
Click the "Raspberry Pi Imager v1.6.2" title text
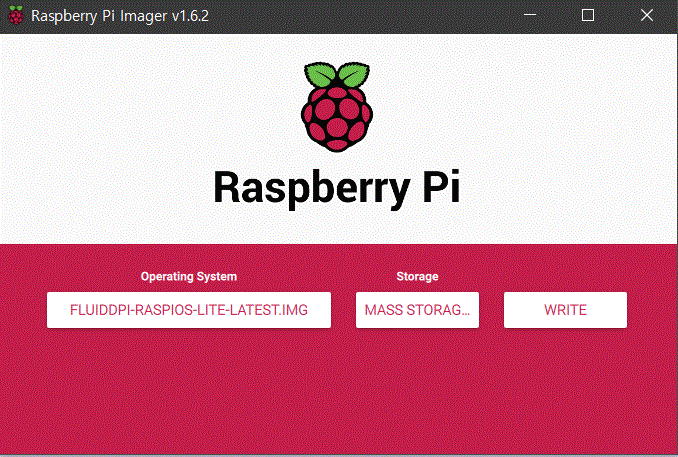tap(120, 16)
